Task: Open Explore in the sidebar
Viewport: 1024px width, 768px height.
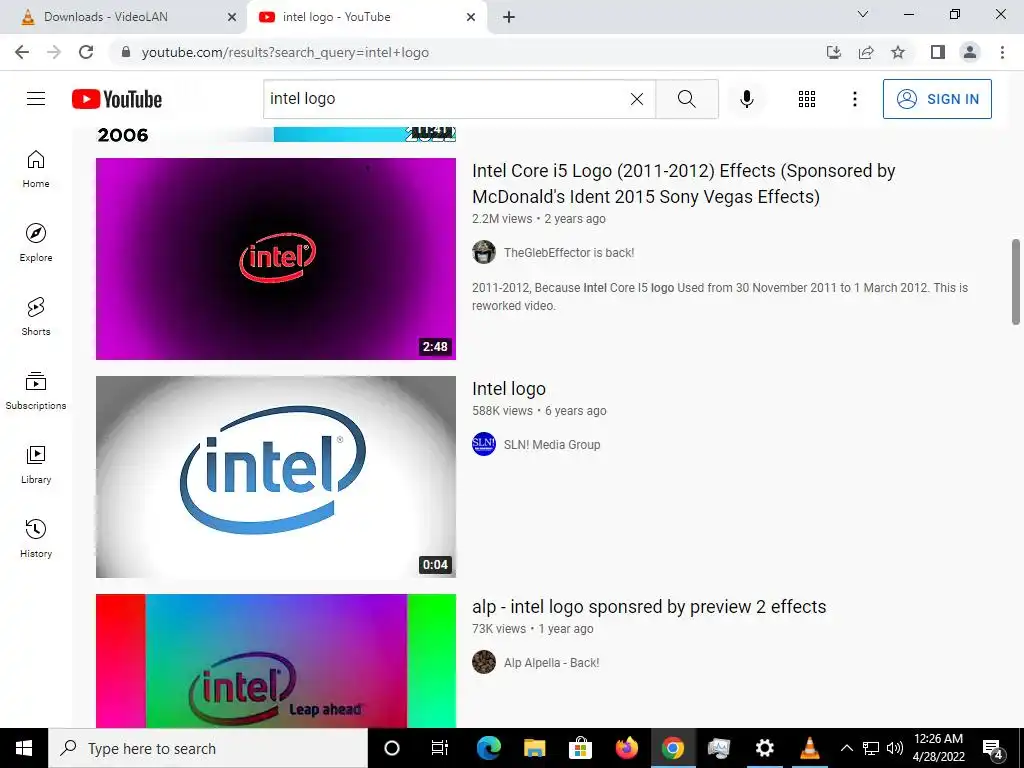Action: [36, 243]
